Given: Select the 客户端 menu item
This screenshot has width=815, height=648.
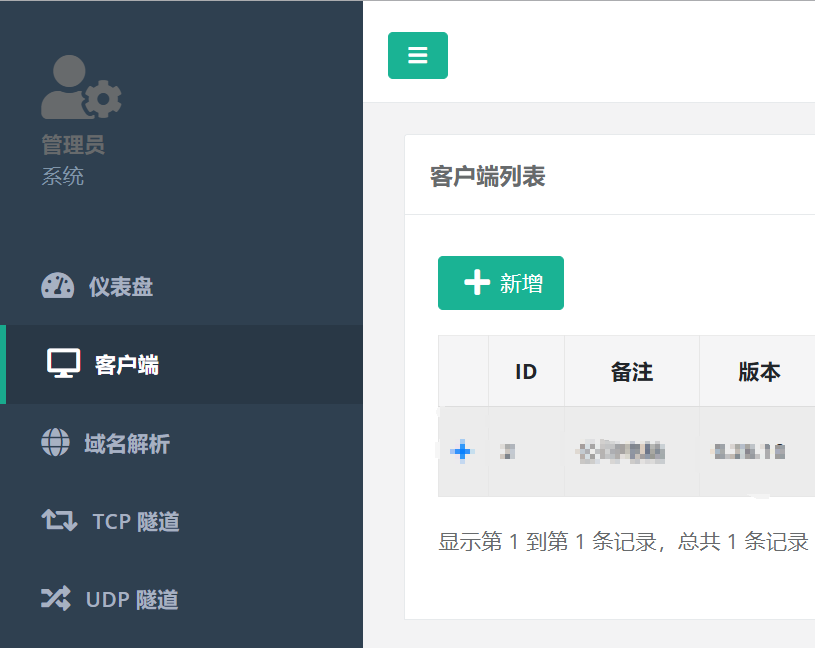Looking at the screenshot, I should [127, 365].
